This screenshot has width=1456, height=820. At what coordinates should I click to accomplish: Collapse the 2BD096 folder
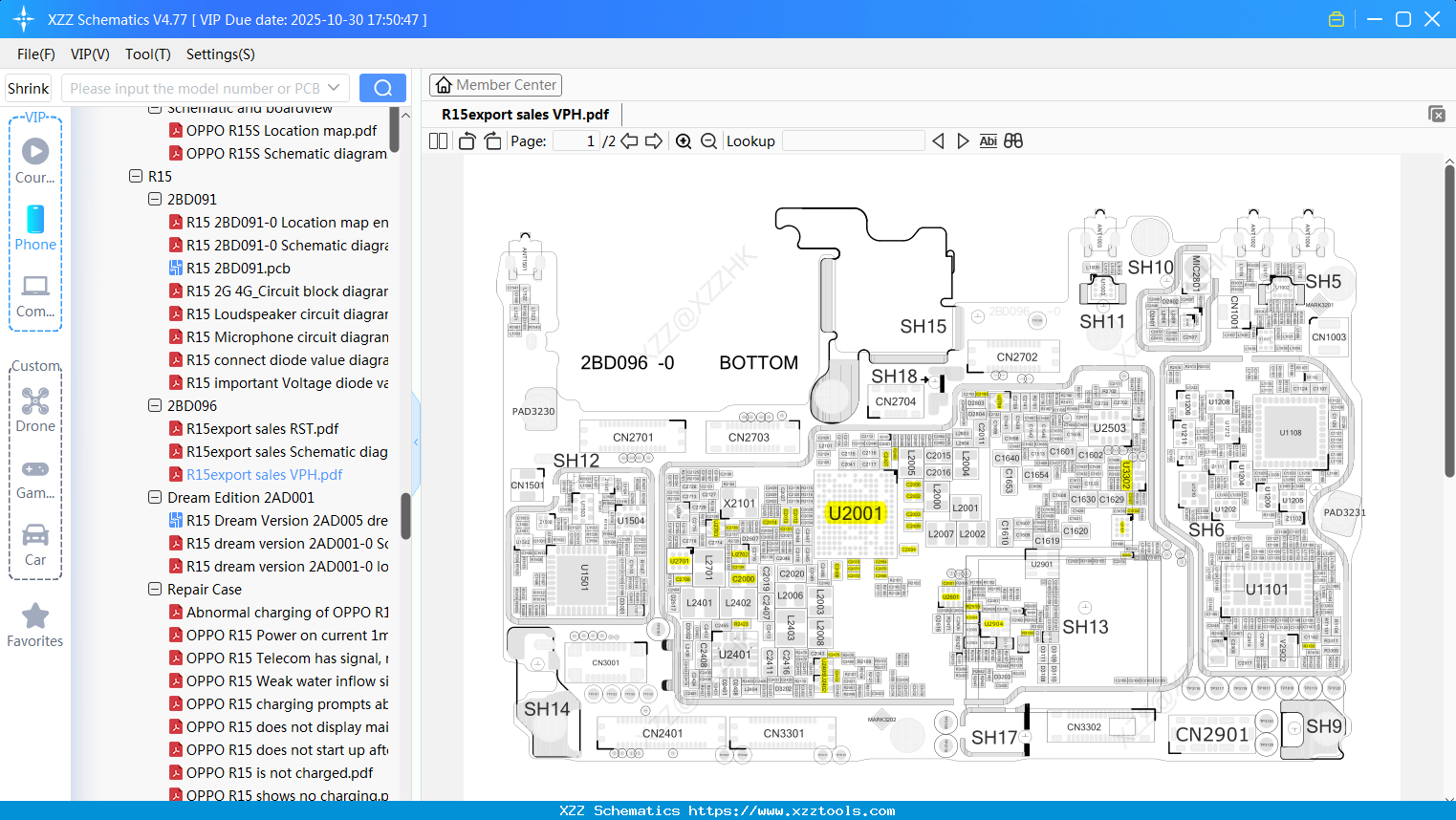(155, 405)
